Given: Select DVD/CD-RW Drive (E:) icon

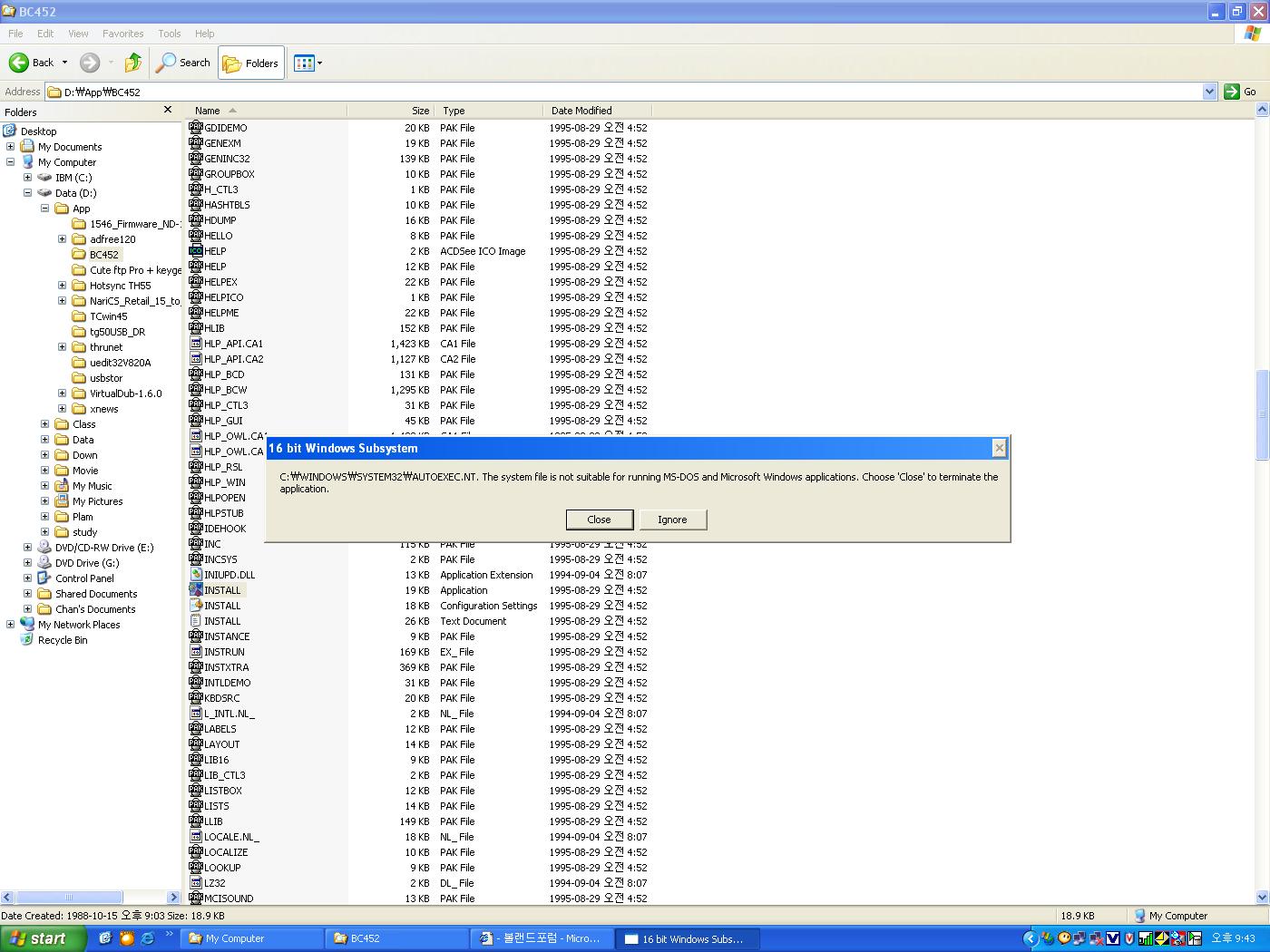Looking at the screenshot, I should 44,548.
